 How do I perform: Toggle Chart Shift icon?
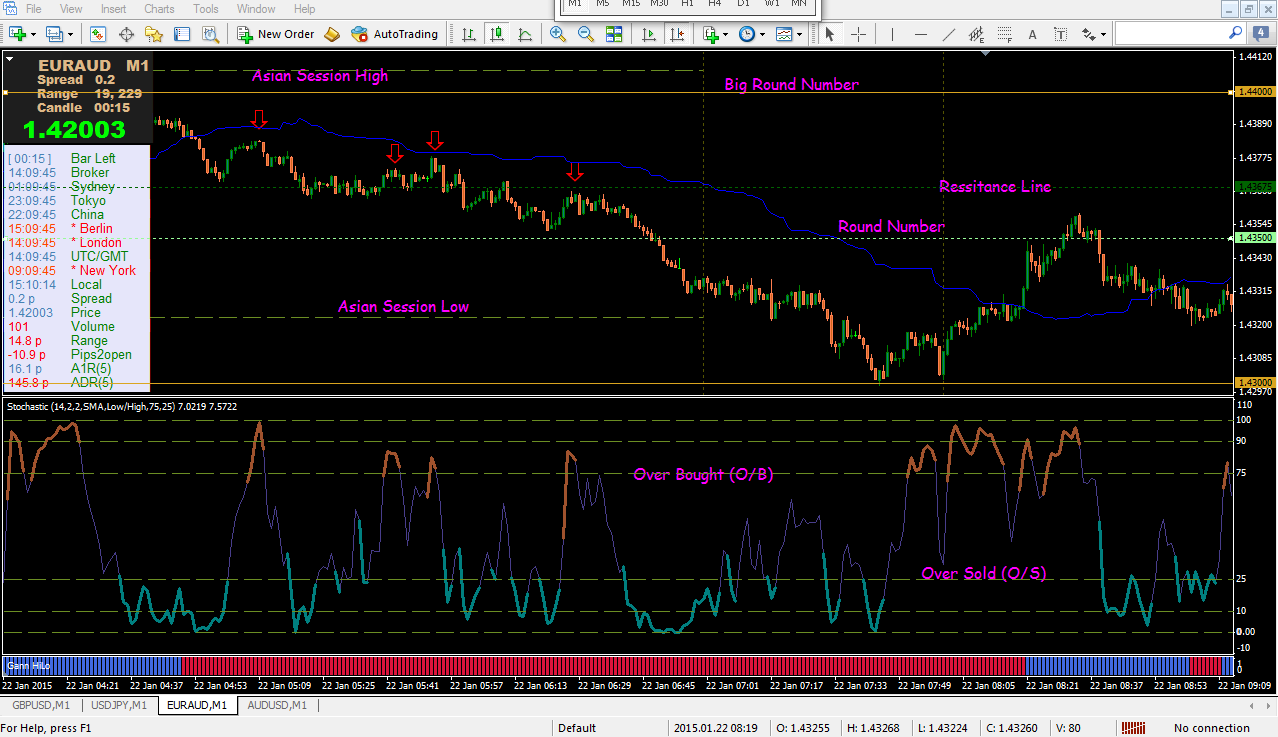click(x=677, y=34)
